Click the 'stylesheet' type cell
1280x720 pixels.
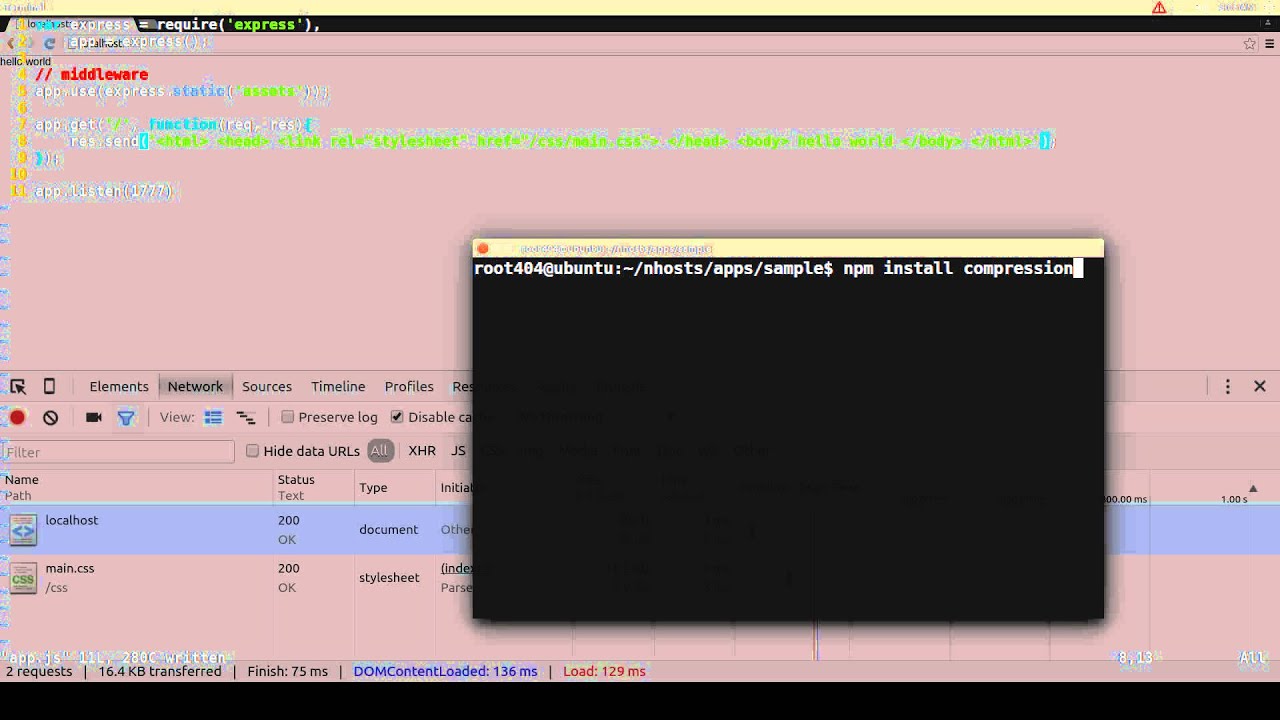point(389,577)
